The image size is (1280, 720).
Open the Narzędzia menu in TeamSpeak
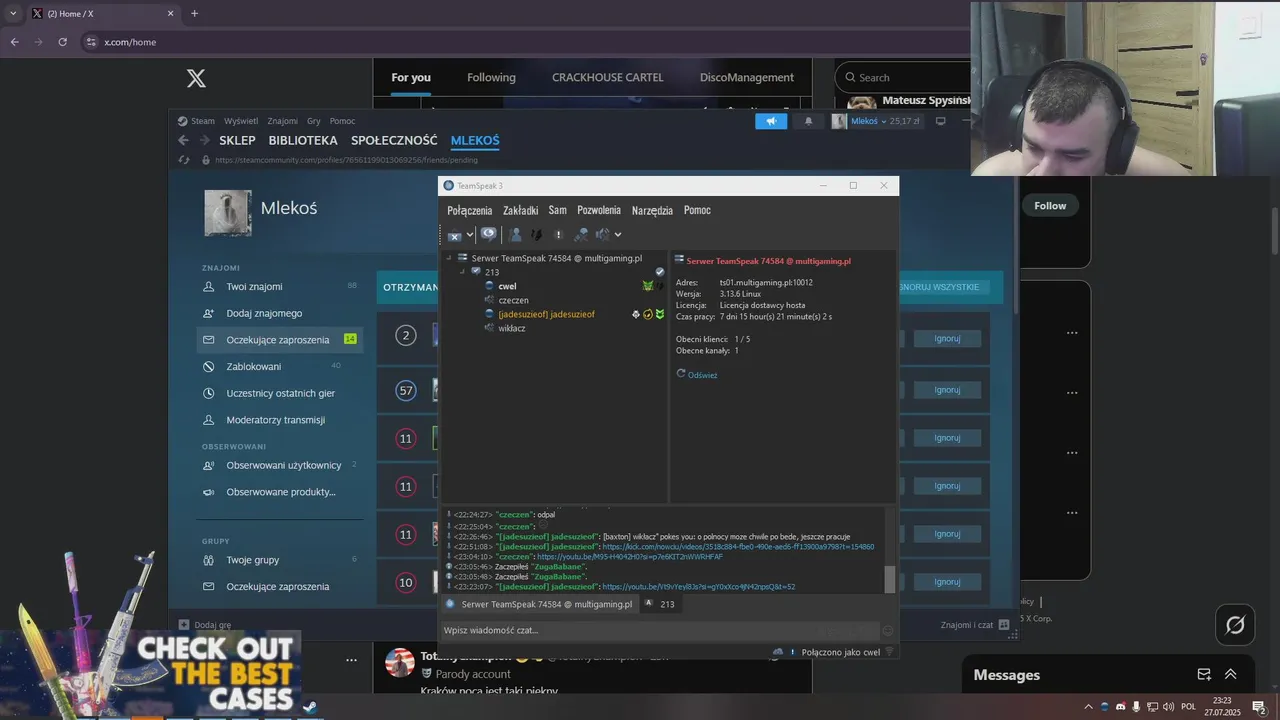tap(652, 210)
